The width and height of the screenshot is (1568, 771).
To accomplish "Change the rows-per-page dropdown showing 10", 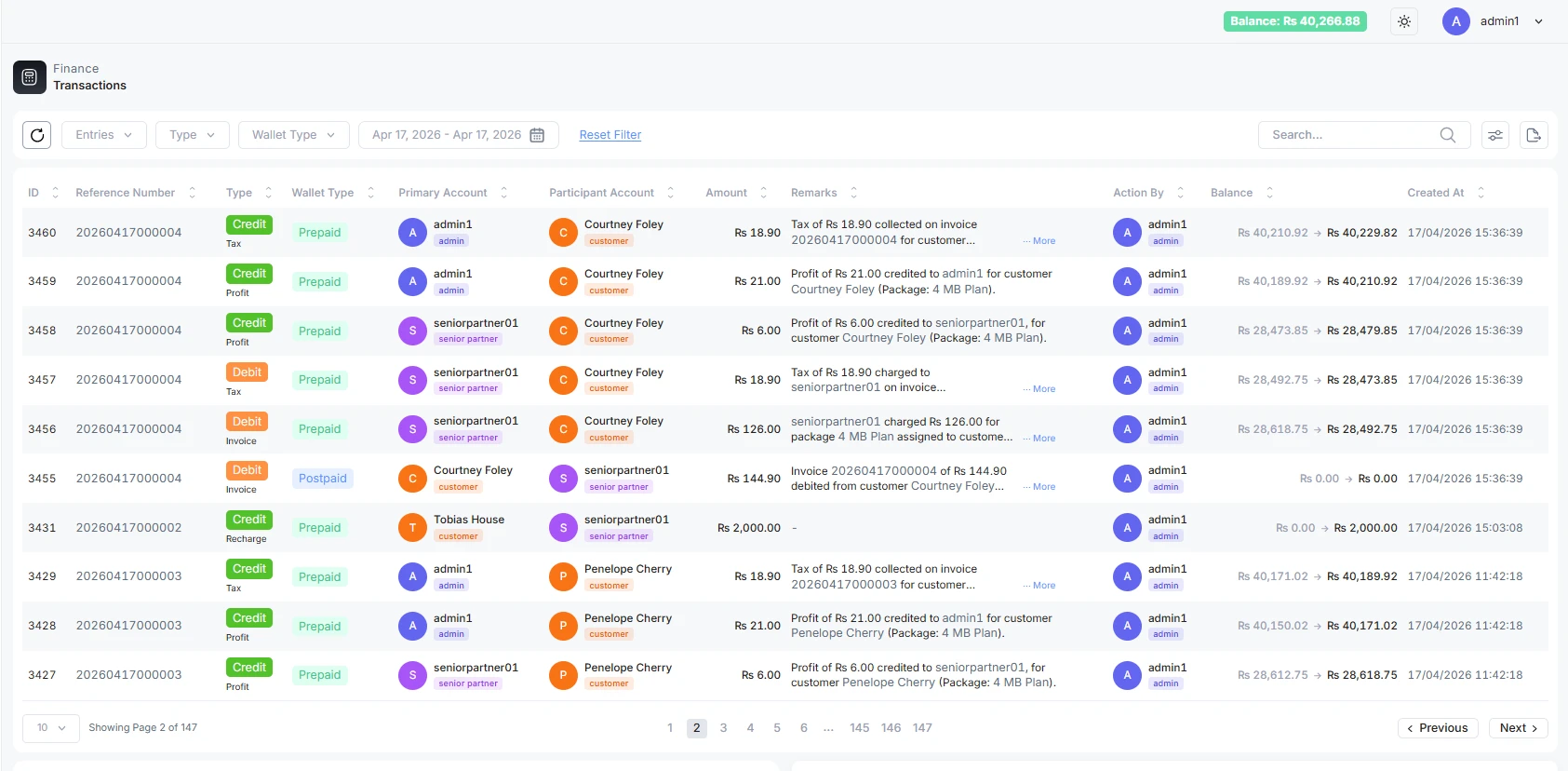I will pos(51,728).
